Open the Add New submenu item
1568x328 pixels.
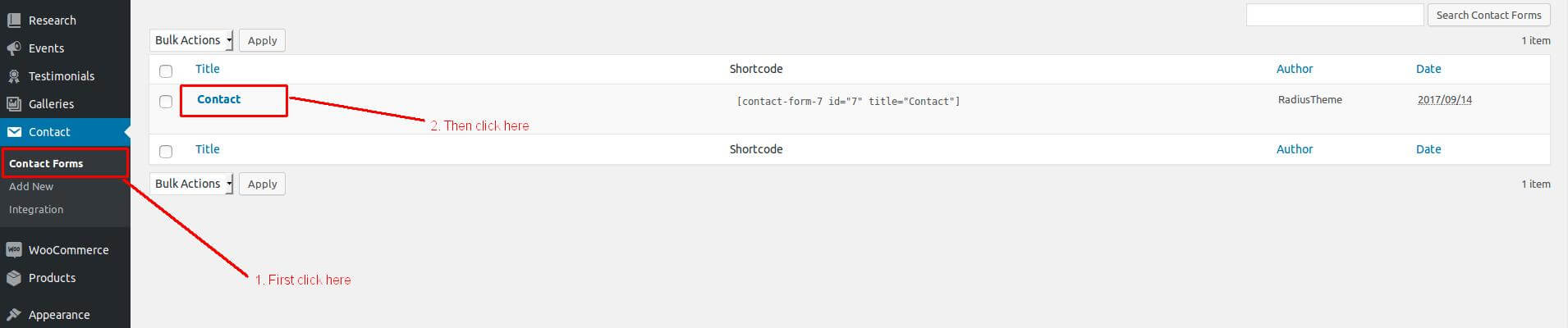click(x=31, y=186)
